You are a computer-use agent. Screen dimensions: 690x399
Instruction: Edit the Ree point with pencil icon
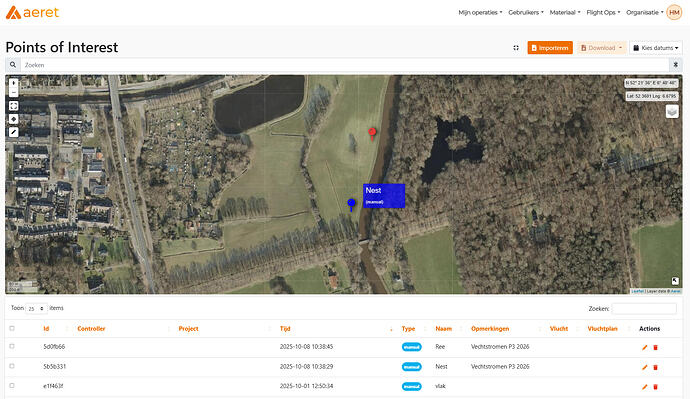[x=644, y=348]
